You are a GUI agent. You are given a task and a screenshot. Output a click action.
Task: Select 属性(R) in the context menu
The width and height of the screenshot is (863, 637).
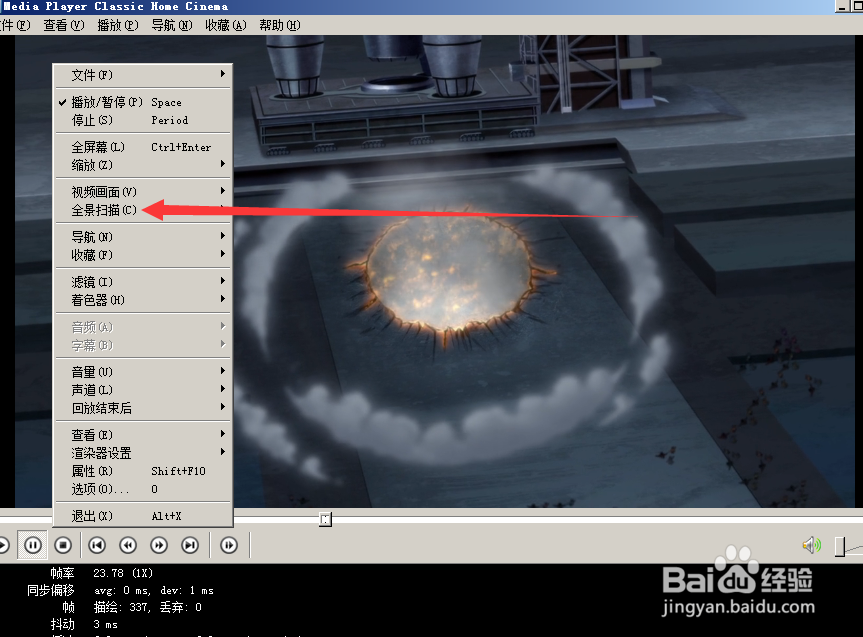coord(143,471)
